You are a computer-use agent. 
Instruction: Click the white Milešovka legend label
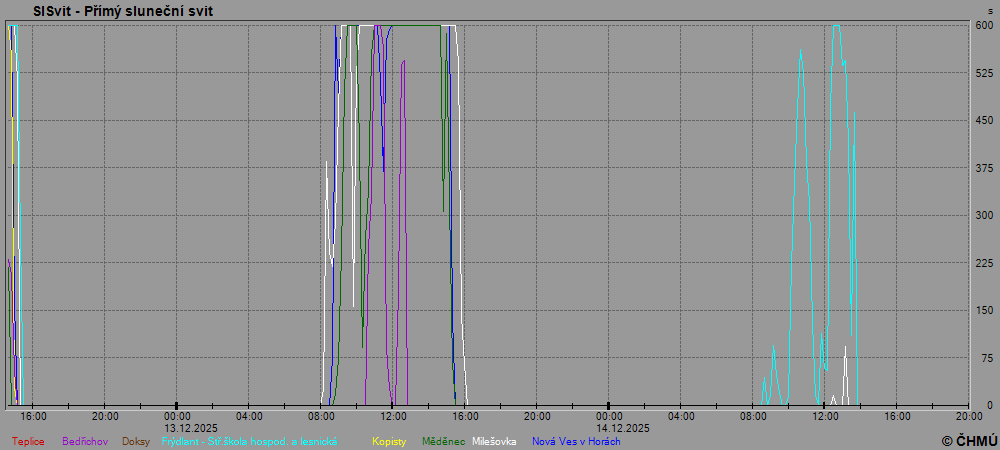(494, 441)
